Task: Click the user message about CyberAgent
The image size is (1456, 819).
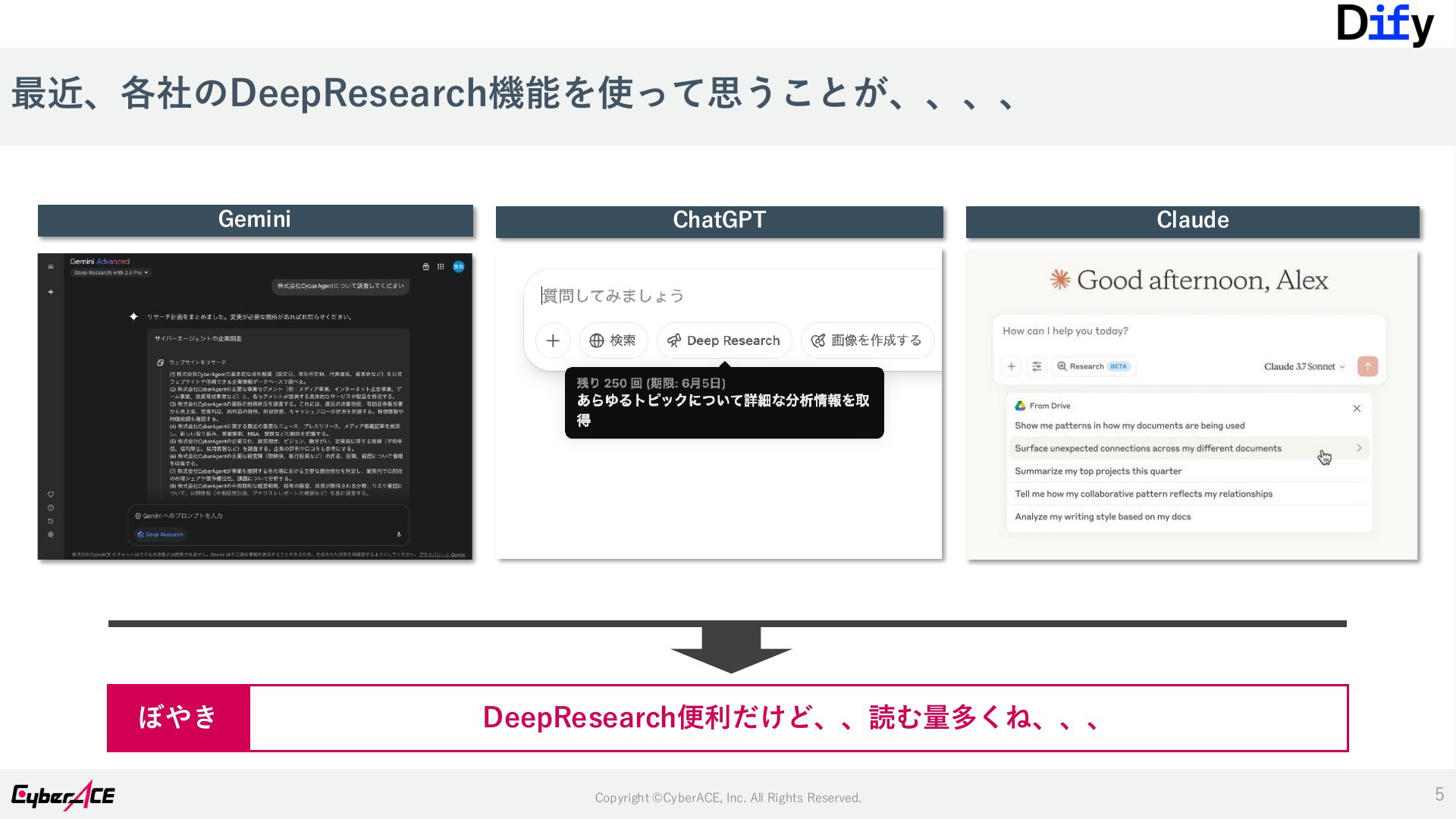Action: click(340, 286)
